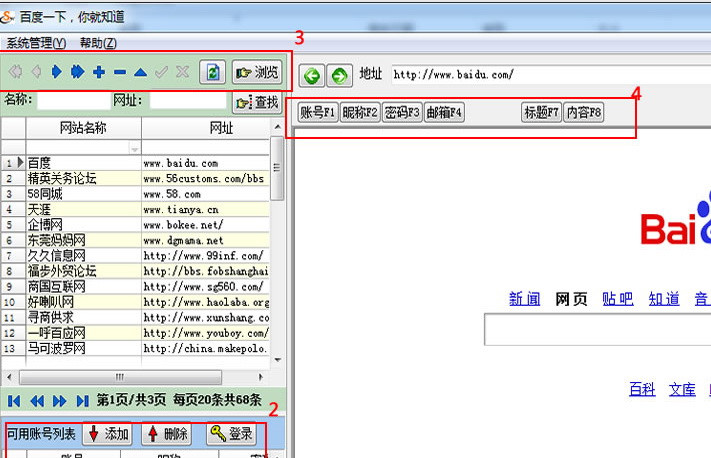This screenshot has height=458, width=711.
Task: Click the X cancel edit icon
Action: pos(182,72)
